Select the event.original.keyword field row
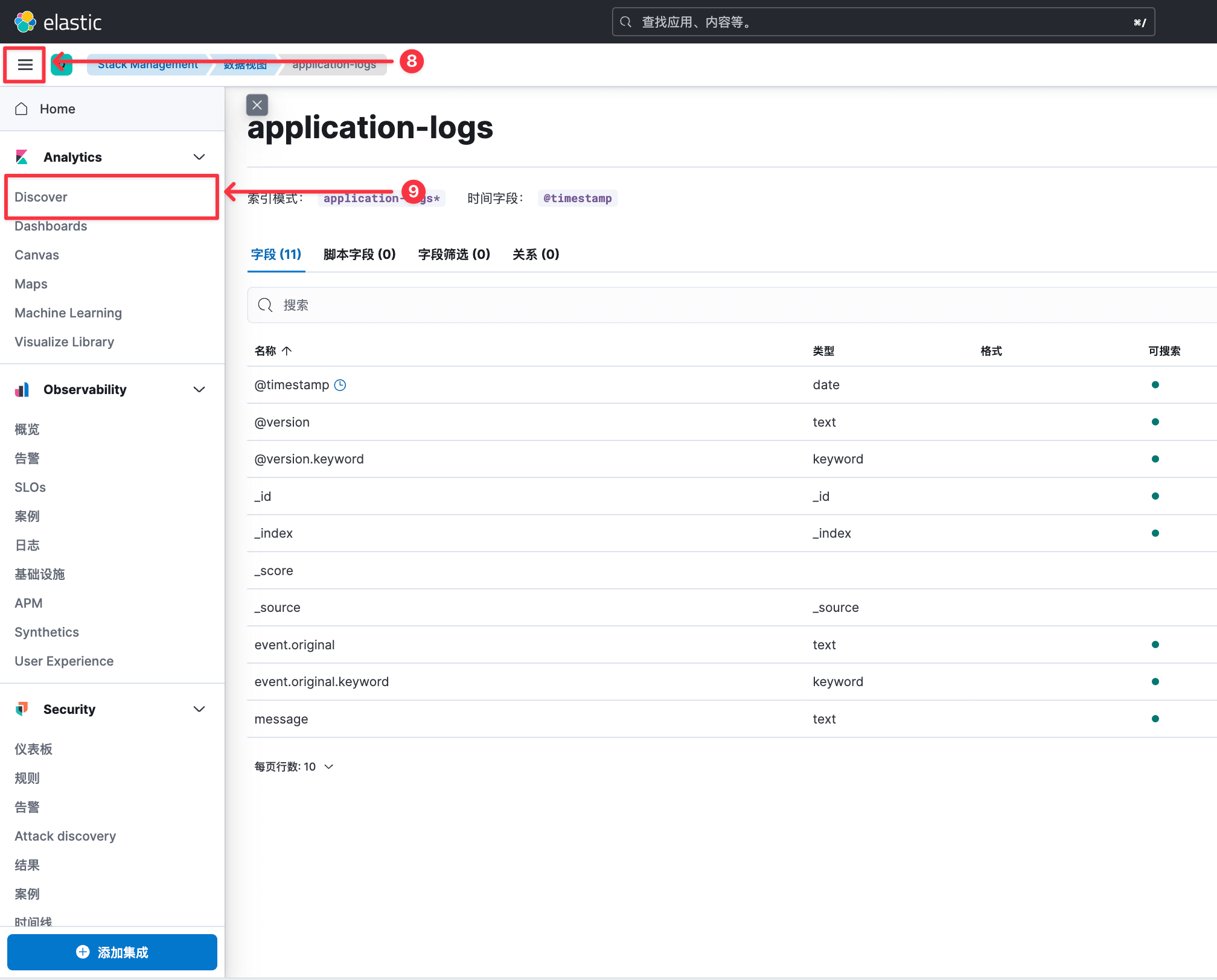This screenshot has width=1217, height=980. coord(732,682)
